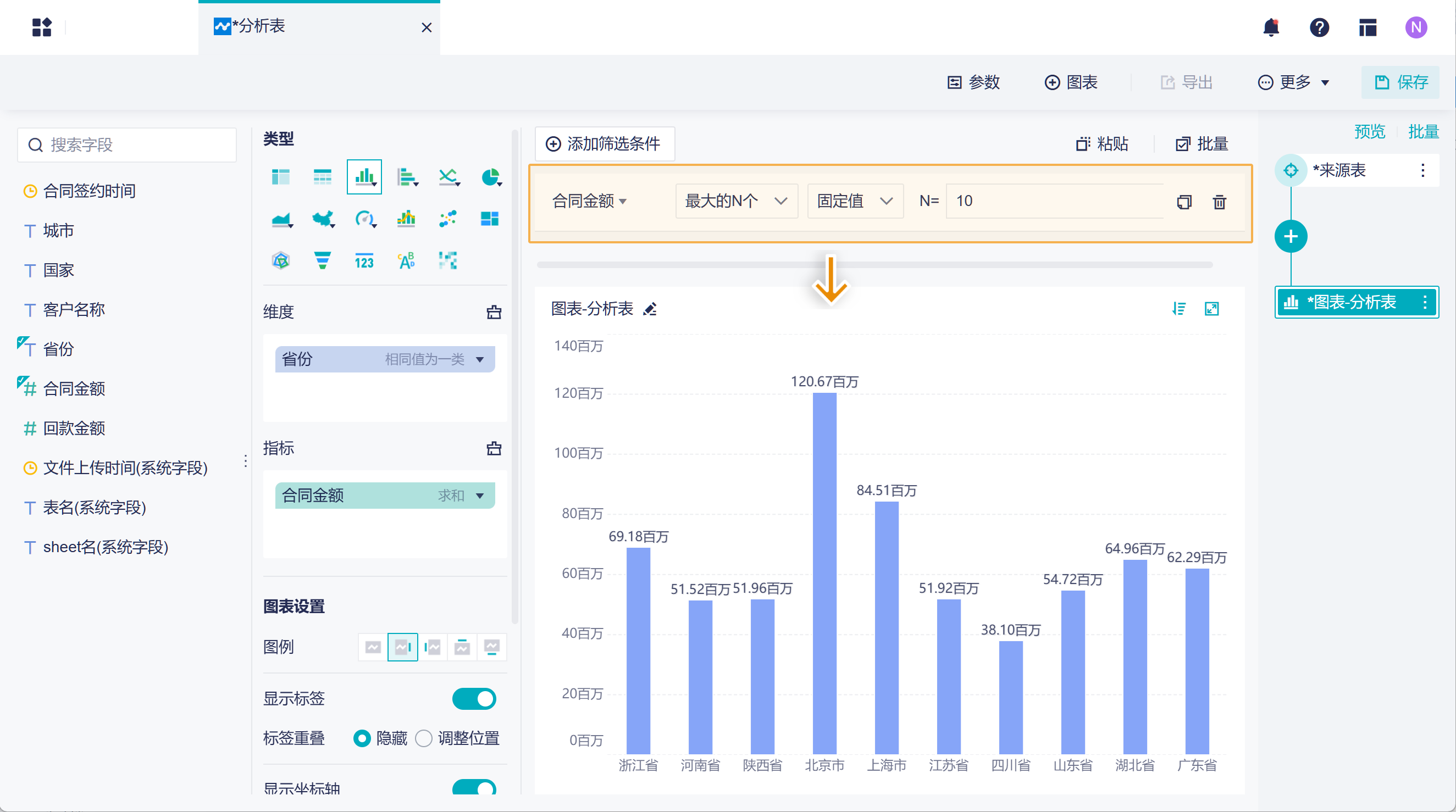Toggle the 显示标签 switch
The image size is (1456, 812).
[x=474, y=699]
